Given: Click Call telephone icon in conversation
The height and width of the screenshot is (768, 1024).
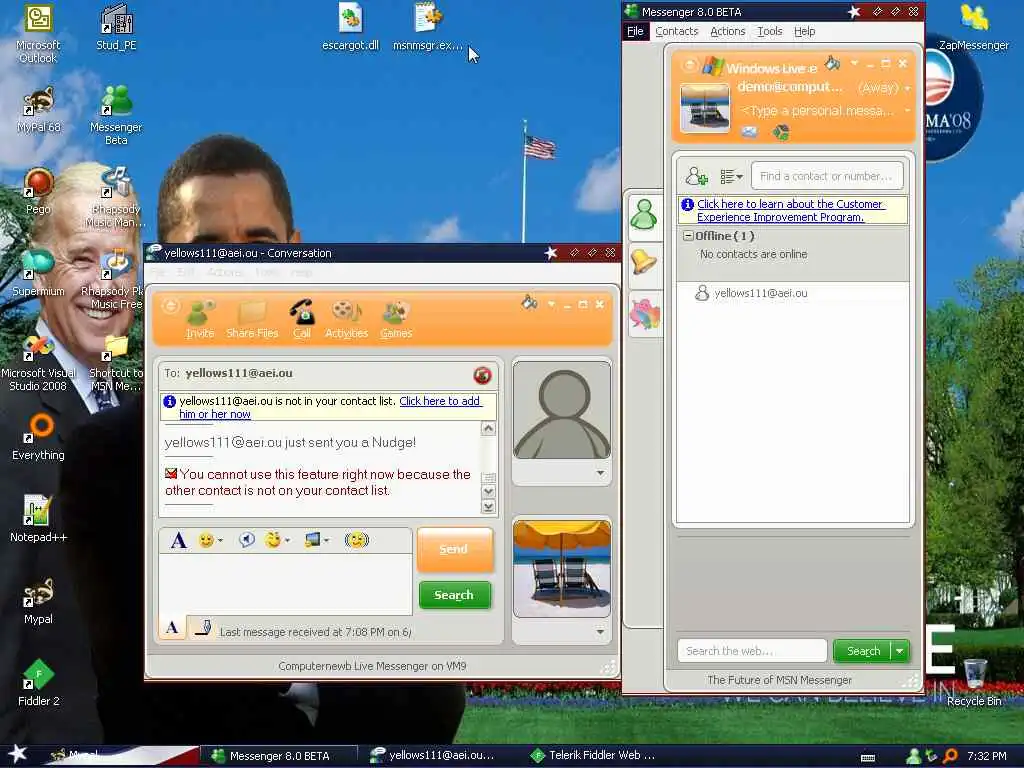Looking at the screenshot, I should [x=302, y=319].
